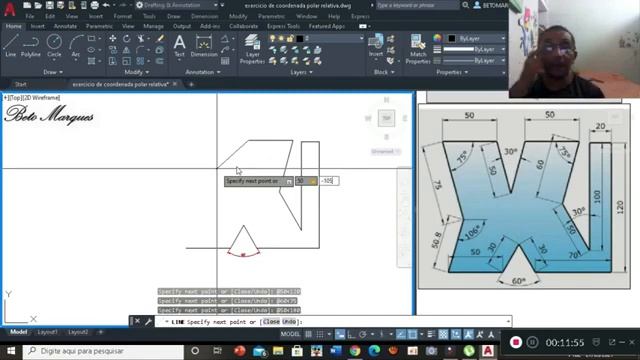Expand the Modify panel
This screenshot has height=360, width=640.
pos(136,72)
